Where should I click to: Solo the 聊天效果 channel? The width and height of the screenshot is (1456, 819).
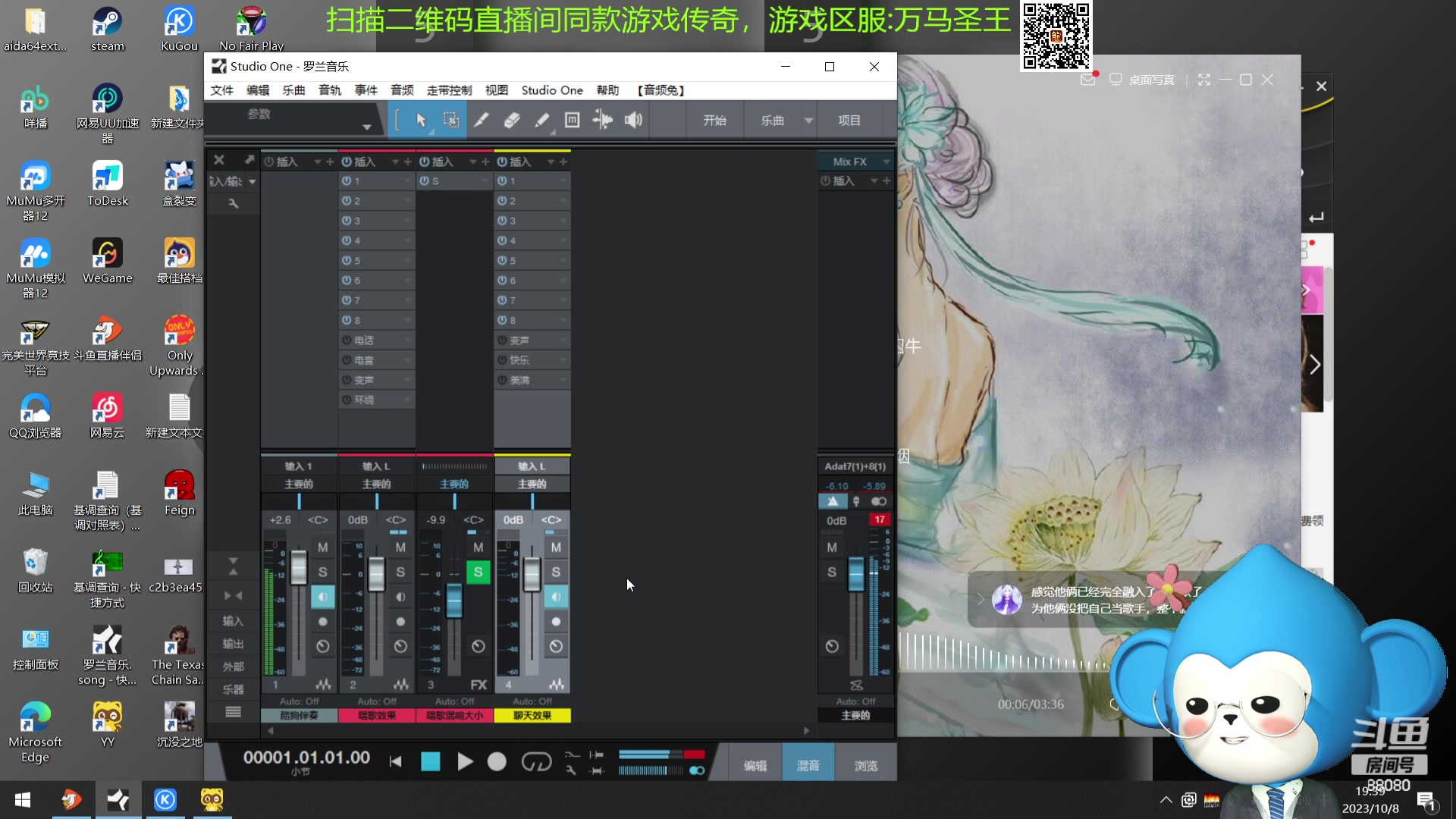coord(556,573)
